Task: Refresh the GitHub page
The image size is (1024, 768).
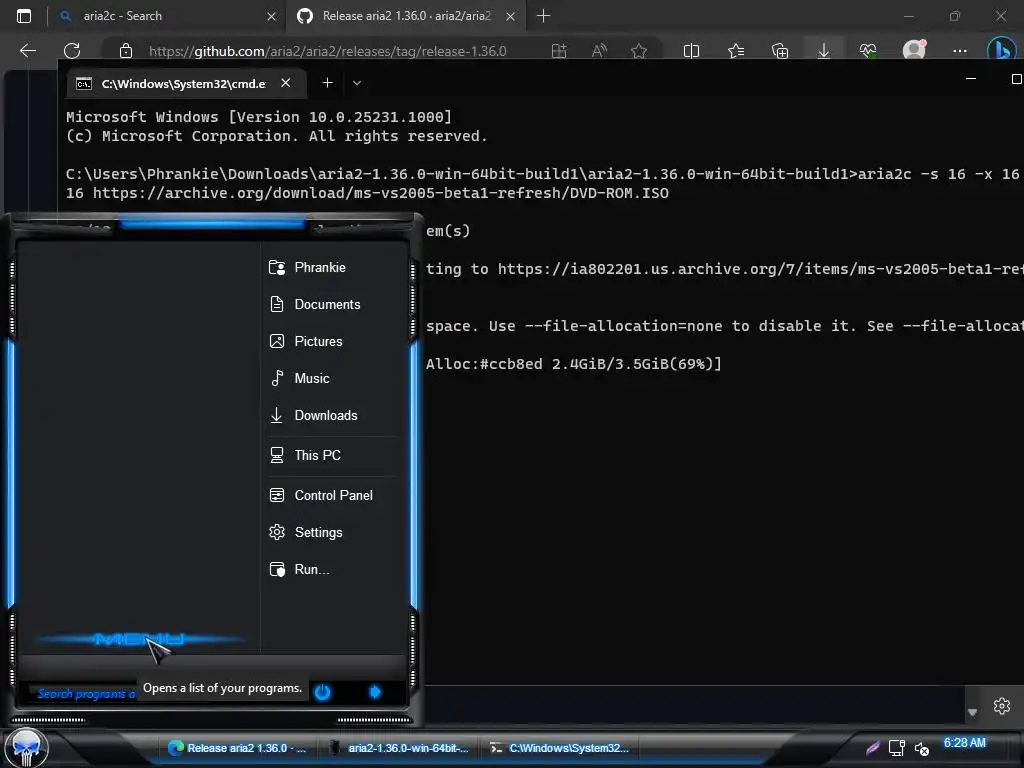Action: (72, 51)
